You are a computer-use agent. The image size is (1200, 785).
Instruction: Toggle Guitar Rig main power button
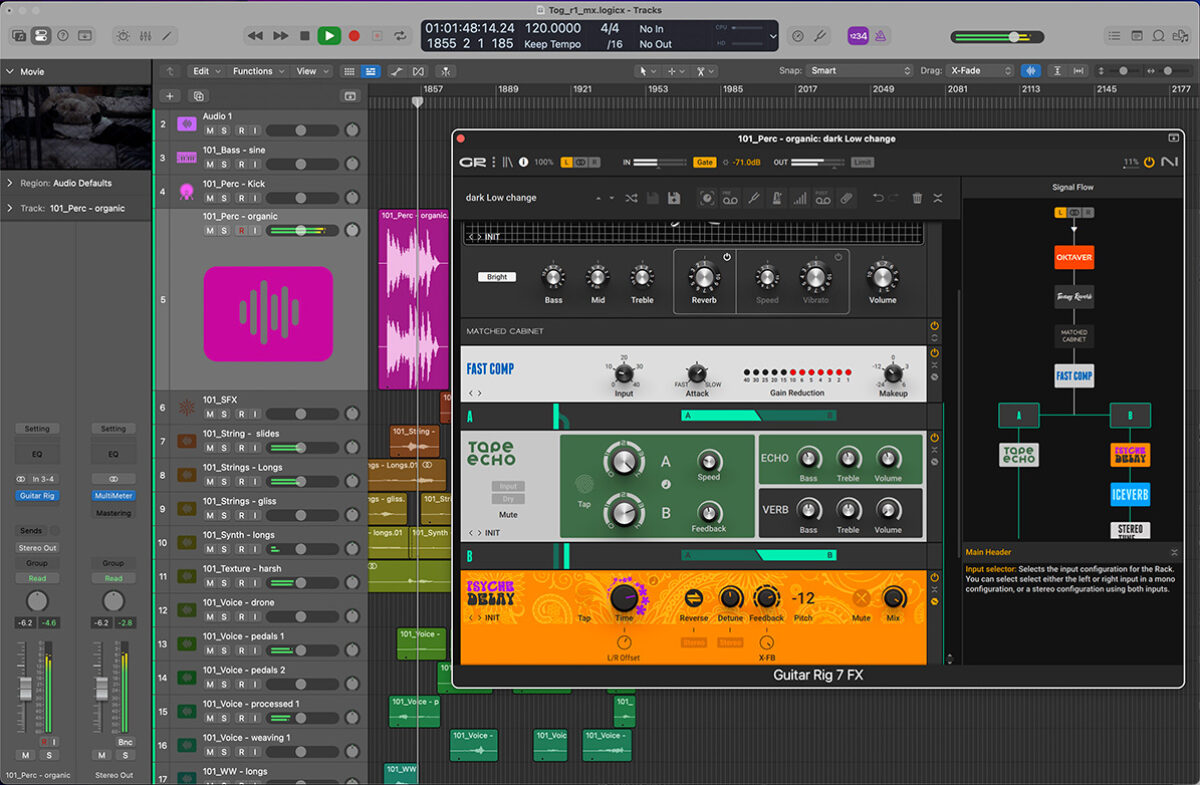[x=1149, y=162]
